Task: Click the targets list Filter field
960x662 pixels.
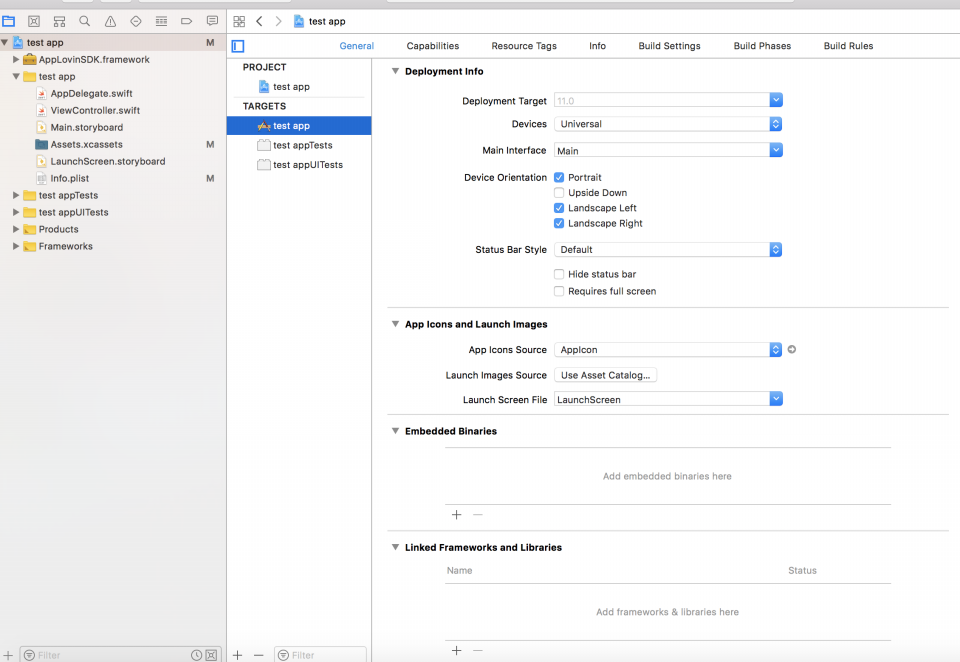Action: click(x=320, y=655)
